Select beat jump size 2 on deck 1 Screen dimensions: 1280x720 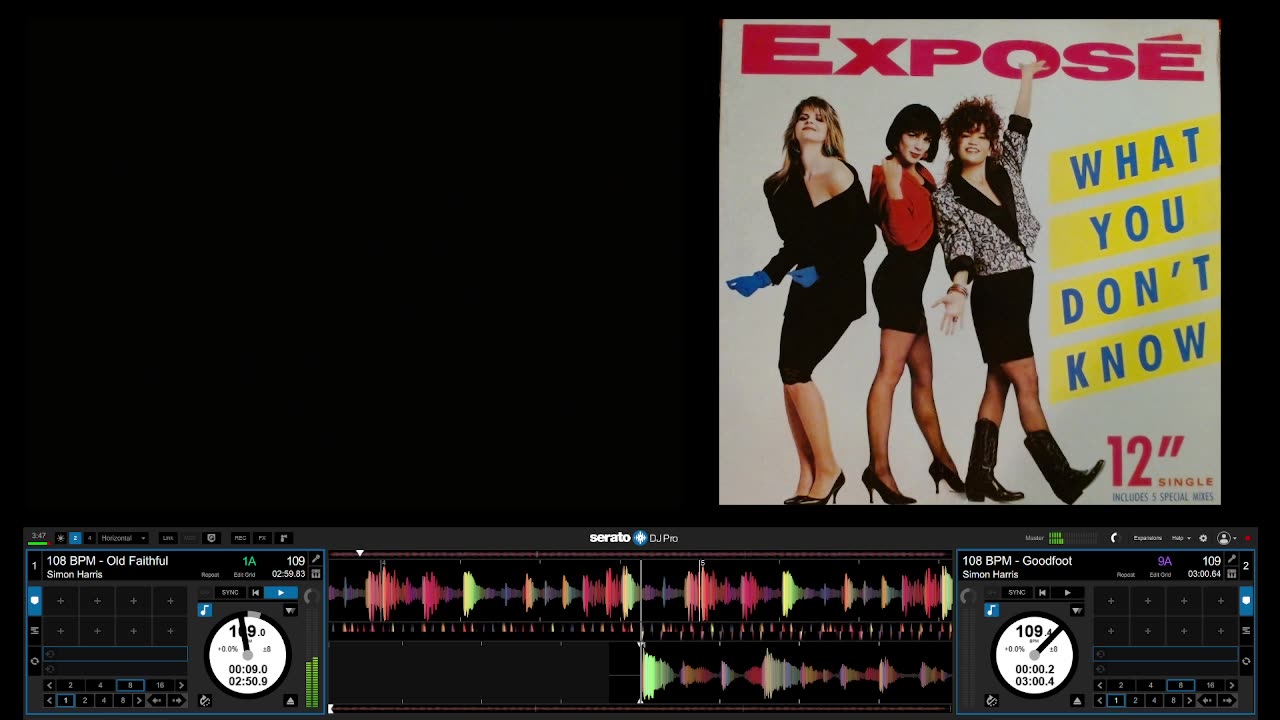tap(85, 700)
